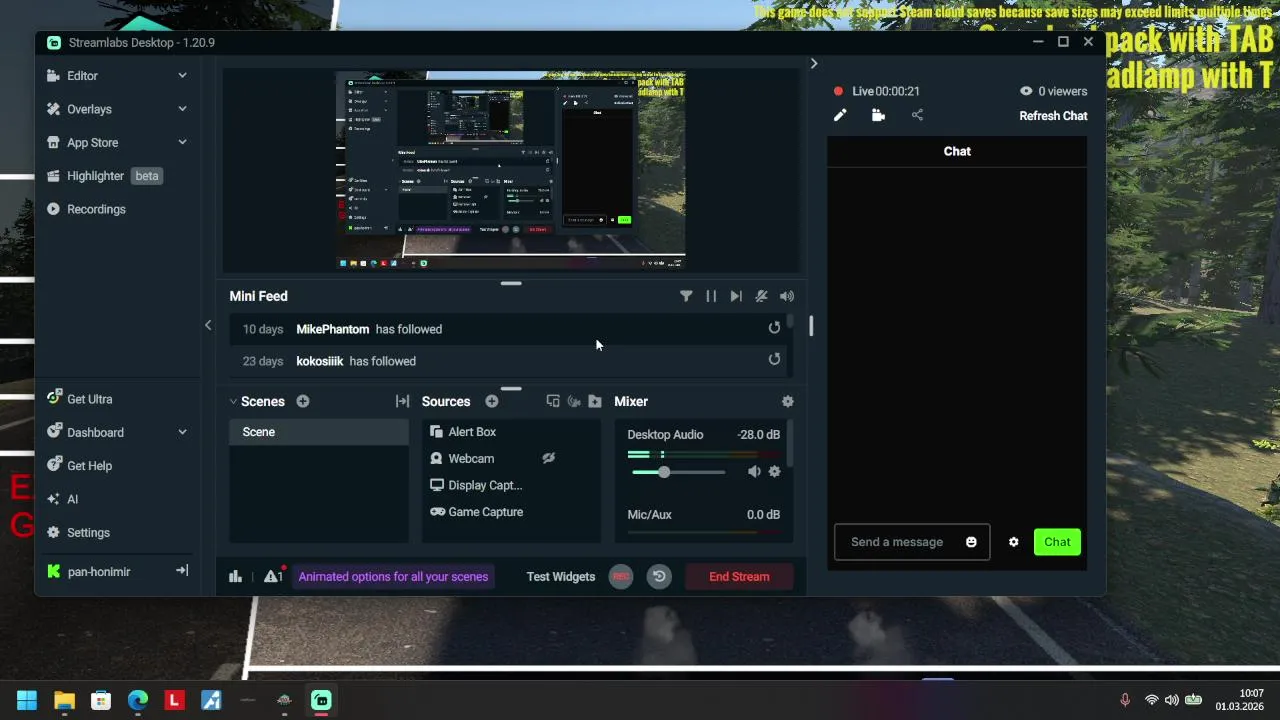This screenshot has width=1280, height=720.
Task: Collapse the Scenes panel chevron
Action: 233,402
